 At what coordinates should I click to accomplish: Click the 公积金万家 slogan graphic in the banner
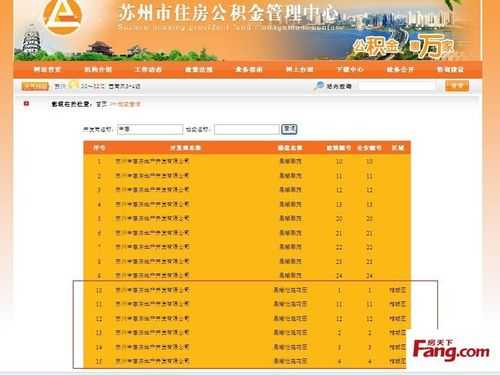(404, 46)
